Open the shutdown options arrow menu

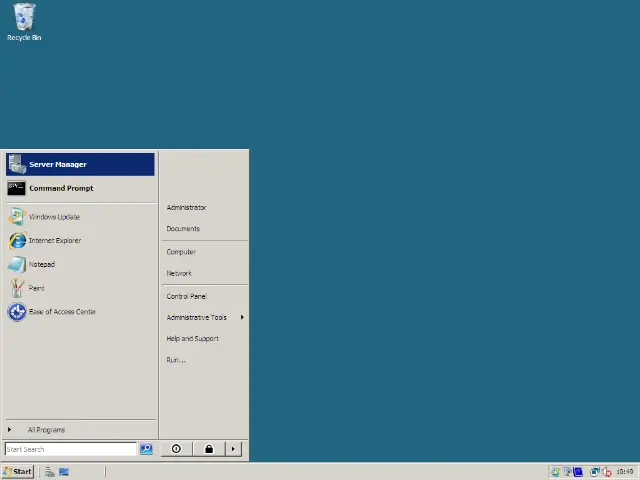[233, 449]
